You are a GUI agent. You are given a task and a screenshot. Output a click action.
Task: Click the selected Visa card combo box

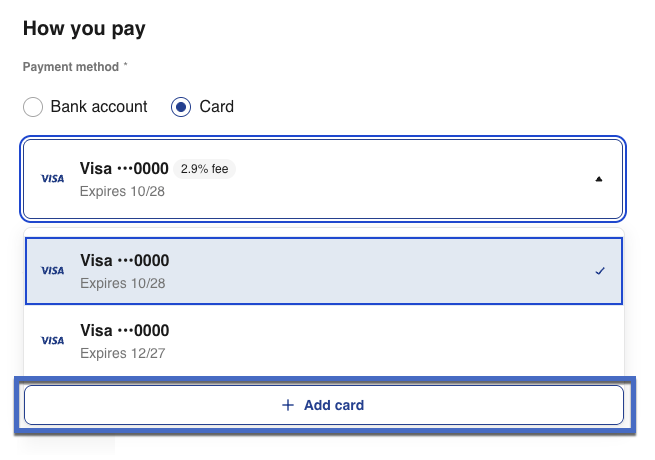click(322, 179)
